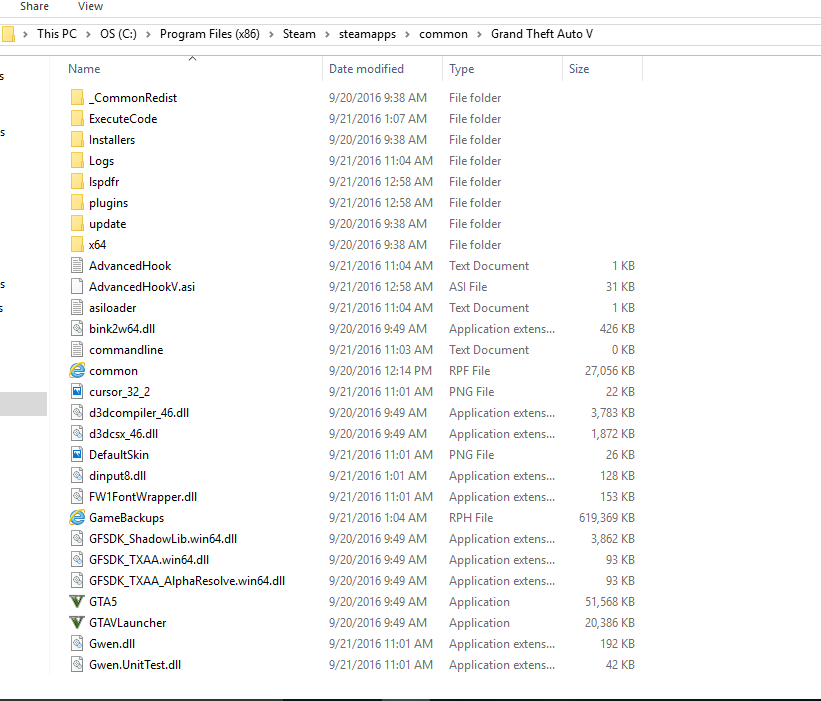This screenshot has width=821, height=701.
Task: Select the lspdfr folder icon
Action: click(77, 181)
